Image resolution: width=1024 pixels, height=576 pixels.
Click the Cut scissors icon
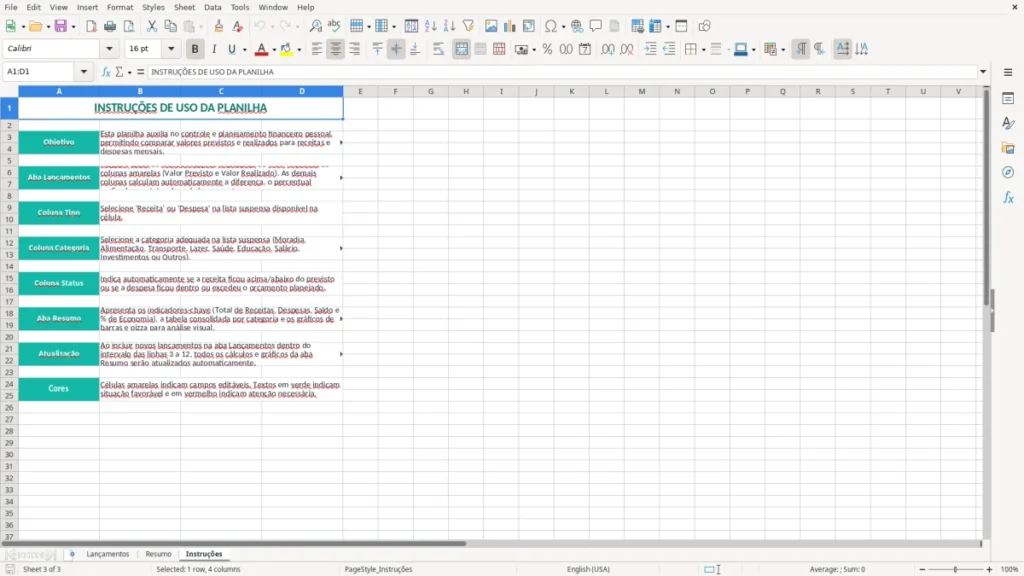[x=152, y=26]
